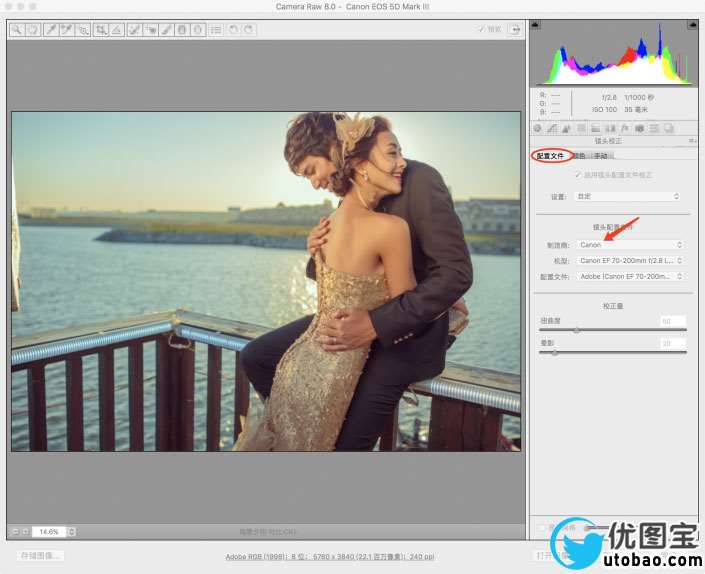Switch to the Tone Curve panel tab
Screen dimensions: 705x574
coord(552,129)
